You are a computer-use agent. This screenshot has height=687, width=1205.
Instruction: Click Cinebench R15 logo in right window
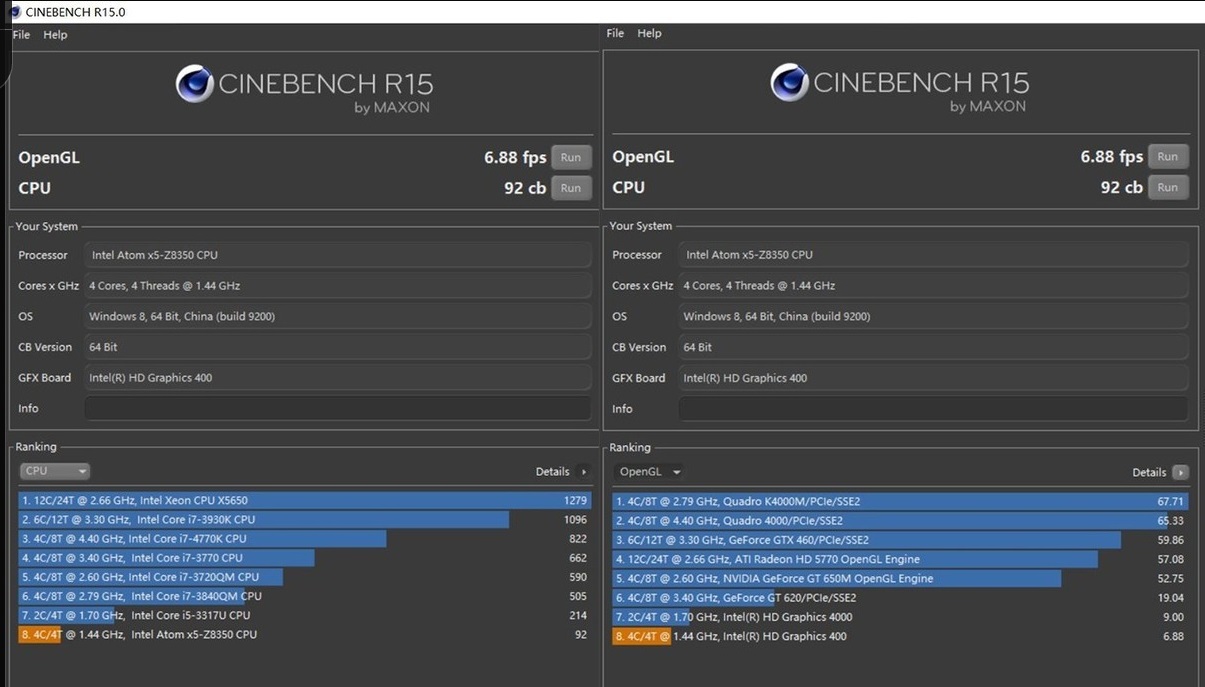click(x=899, y=88)
